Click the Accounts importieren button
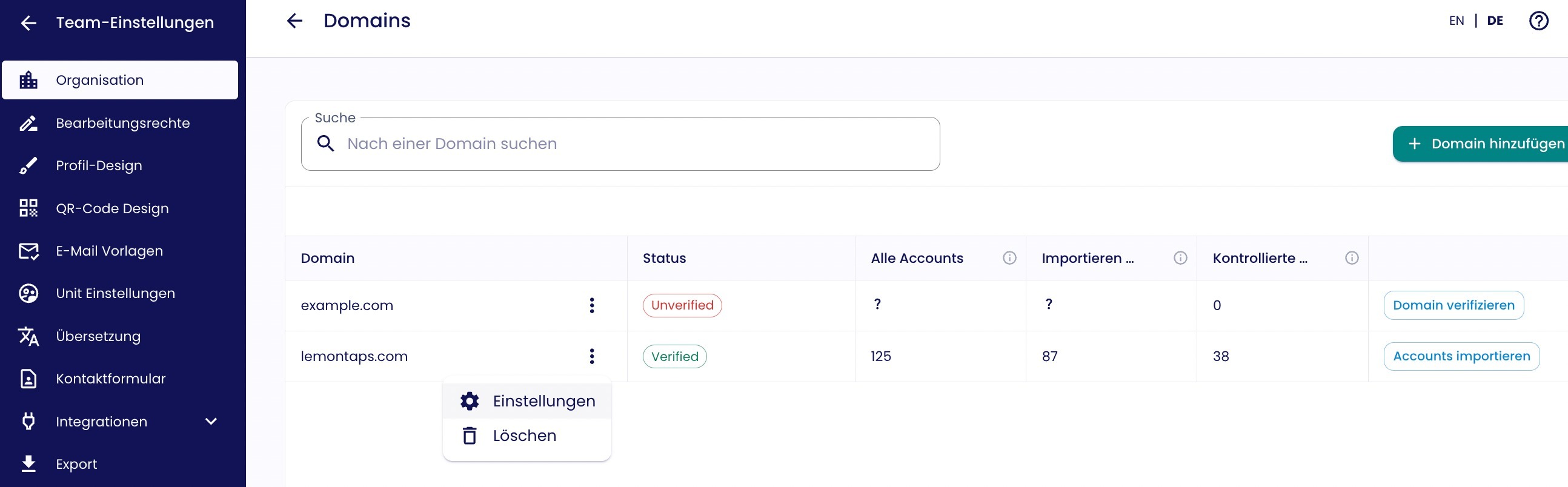 1461,356
